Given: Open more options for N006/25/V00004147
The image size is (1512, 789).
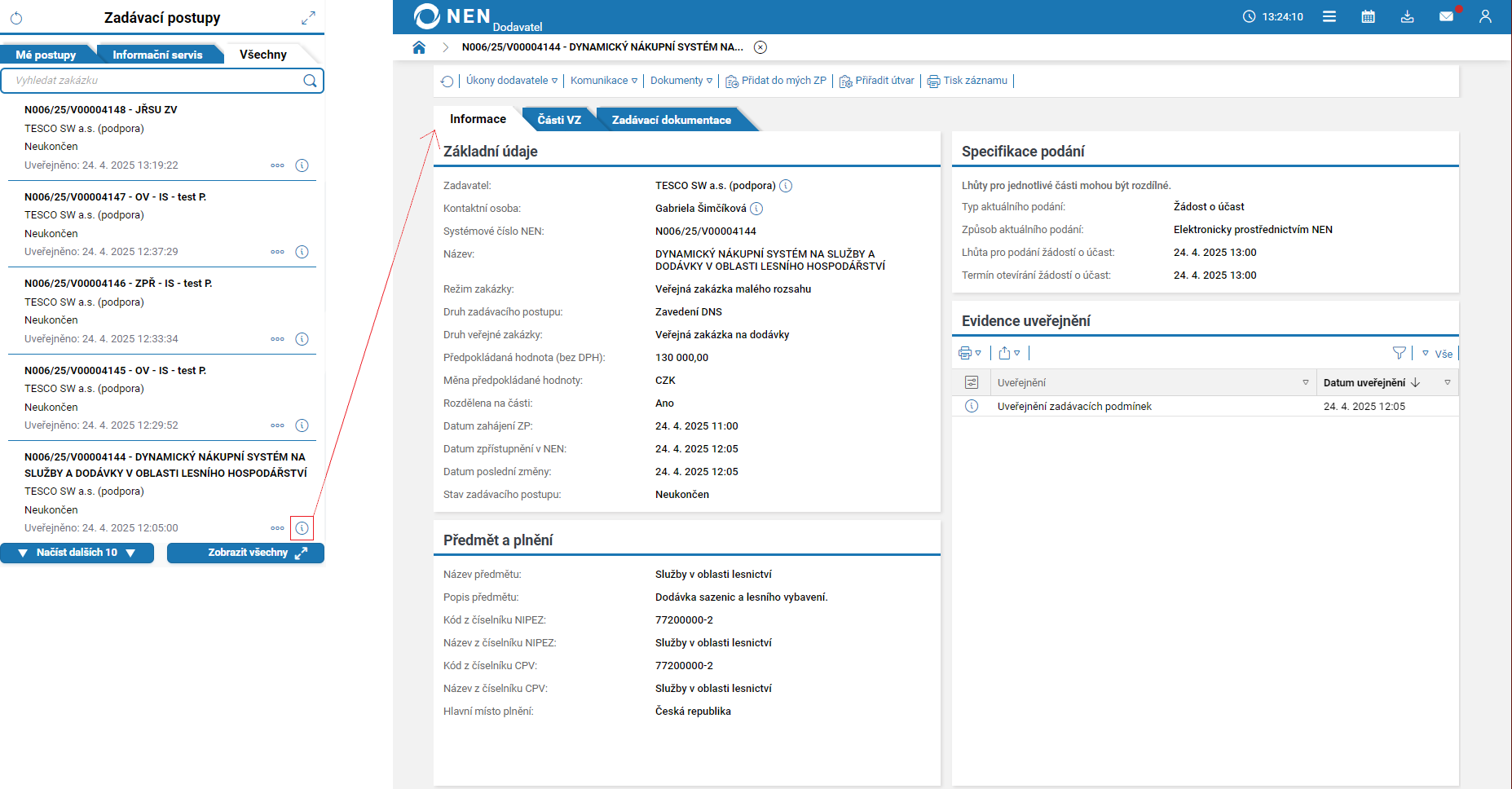Looking at the screenshot, I should (278, 252).
